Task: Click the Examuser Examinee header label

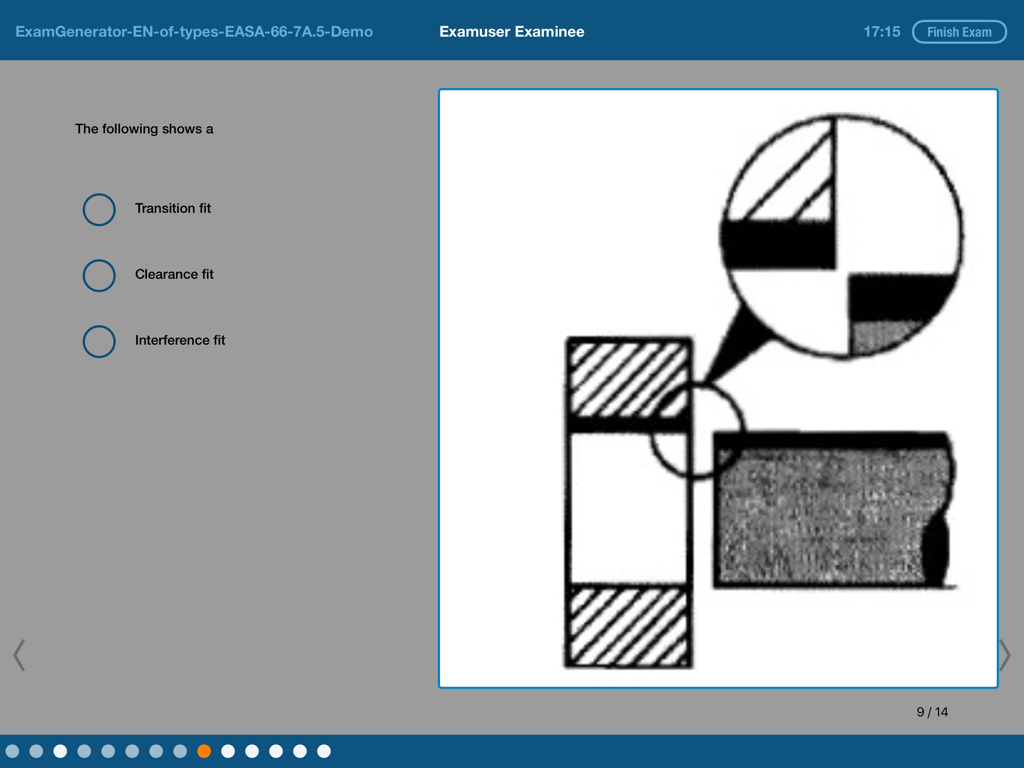Action: coord(511,31)
